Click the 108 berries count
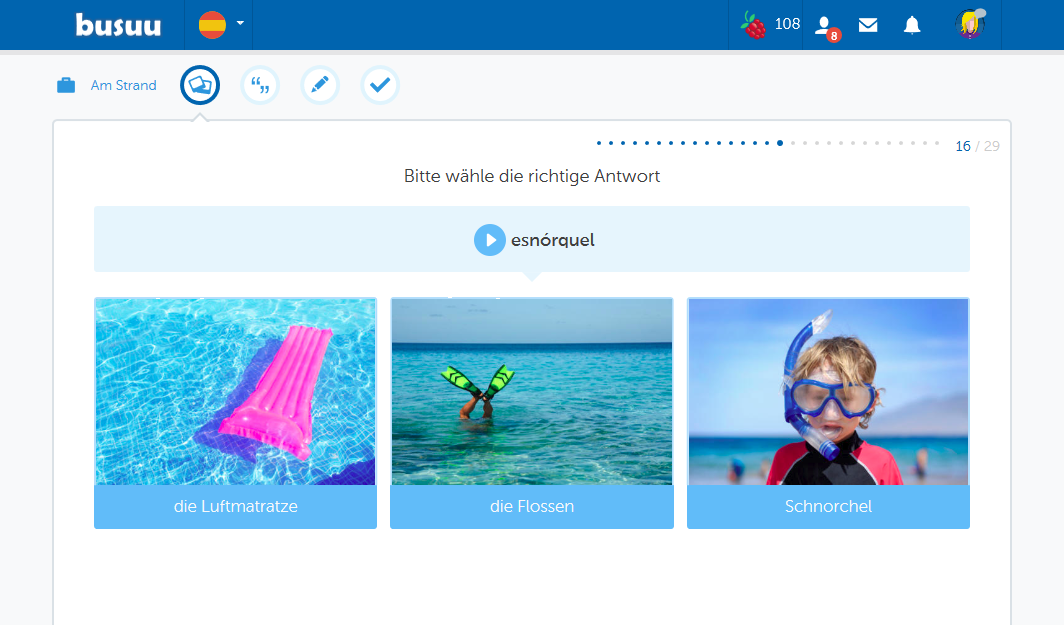The height and width of the screenshot is (625, 1064). tap(787, 24)
